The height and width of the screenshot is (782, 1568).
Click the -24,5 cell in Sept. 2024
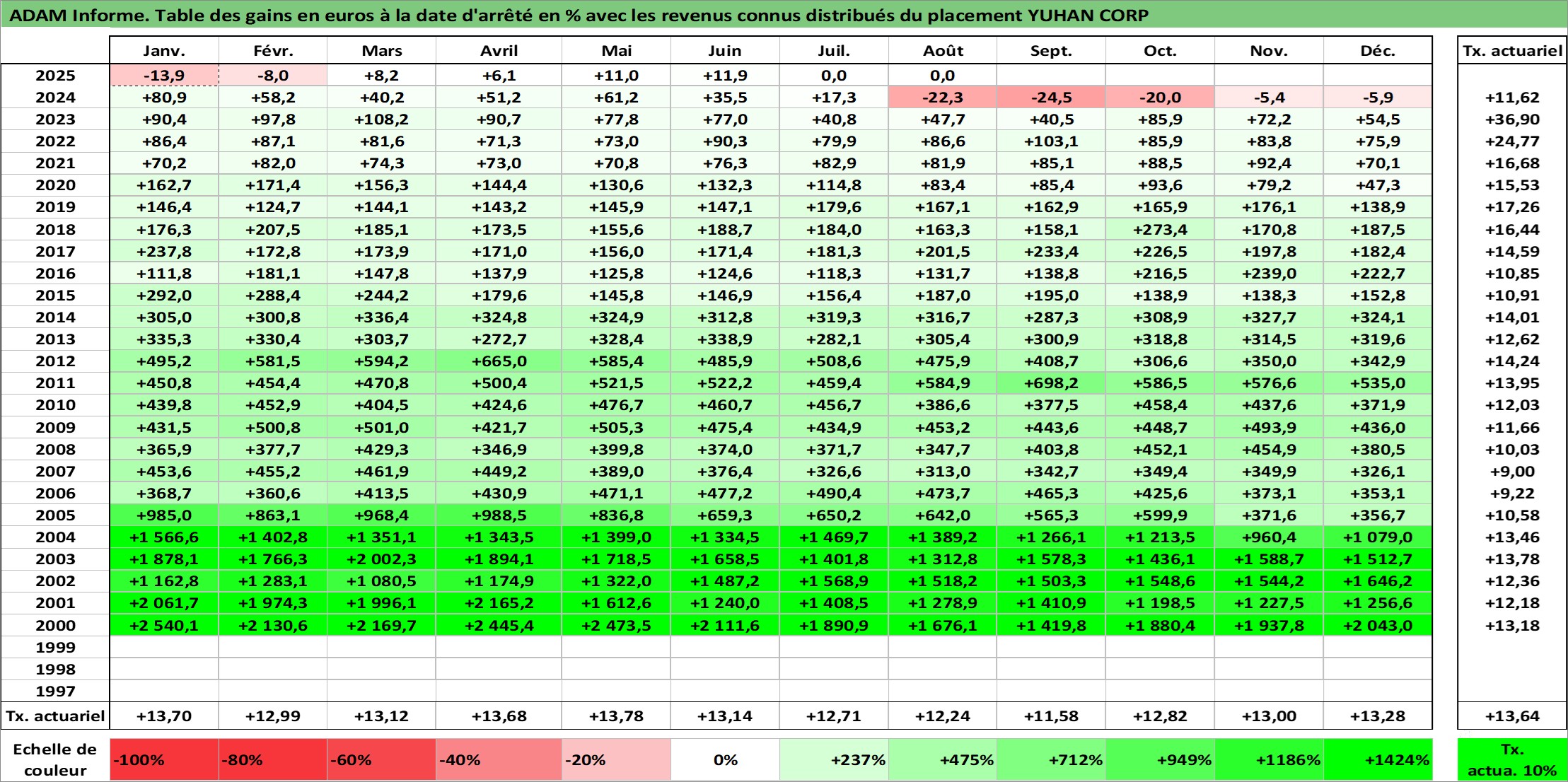tap(1051, 98)
